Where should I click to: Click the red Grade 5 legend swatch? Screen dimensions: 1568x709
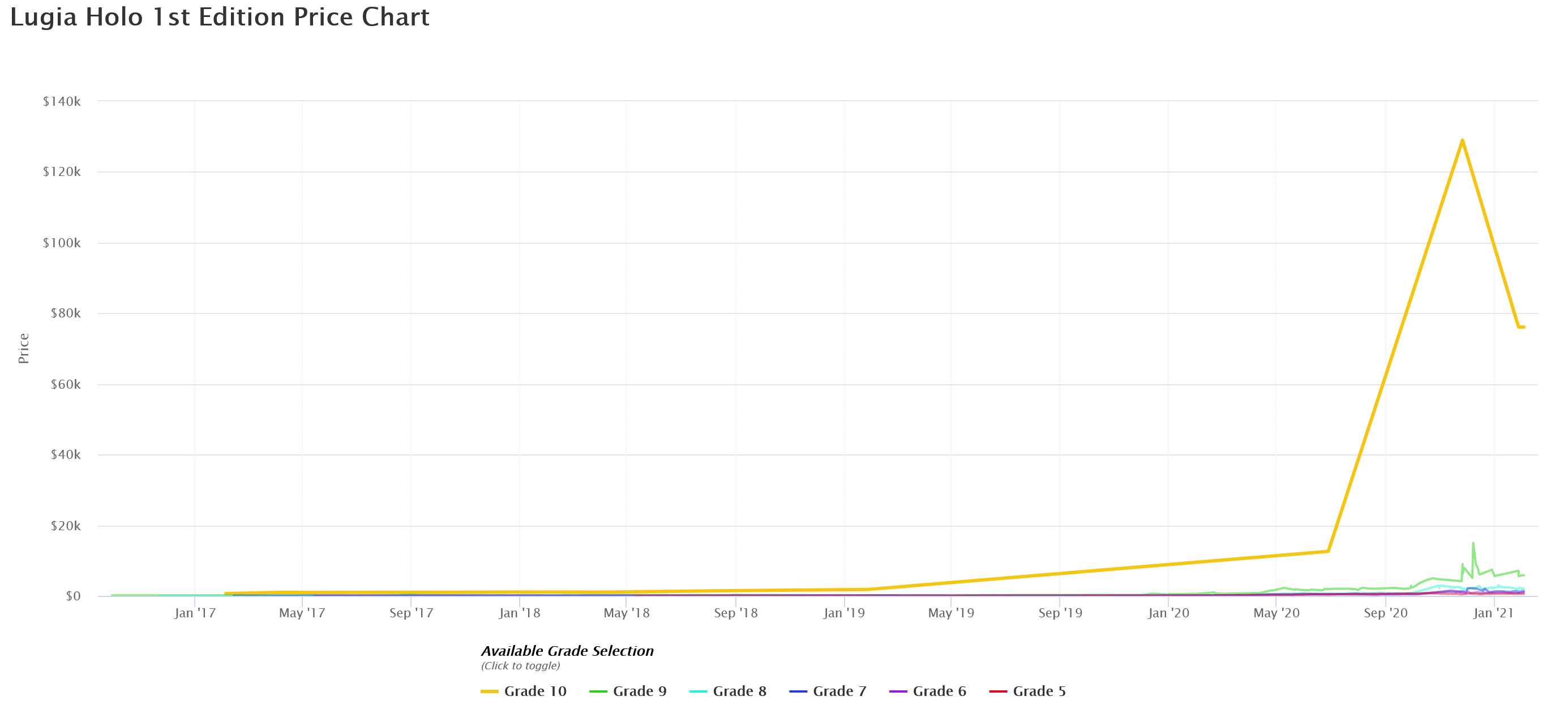[x=997, y=692]
